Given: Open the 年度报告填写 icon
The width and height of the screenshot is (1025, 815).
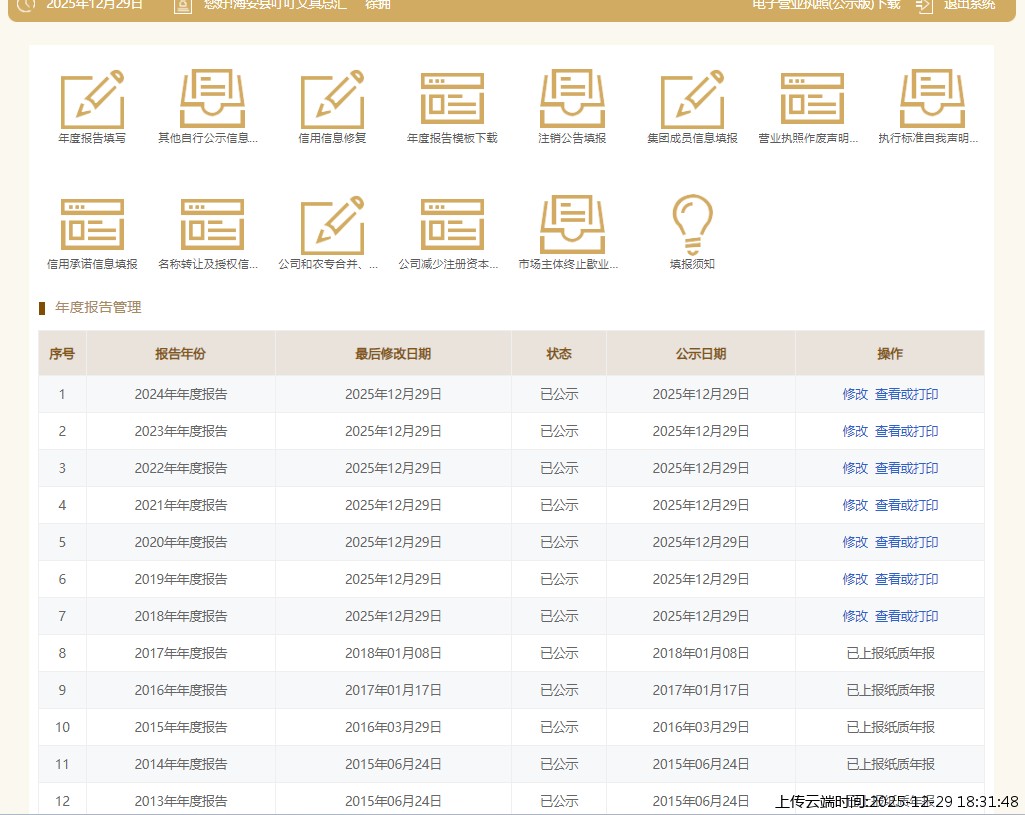Looking at the screenshot, I should [x=92, y=100].
